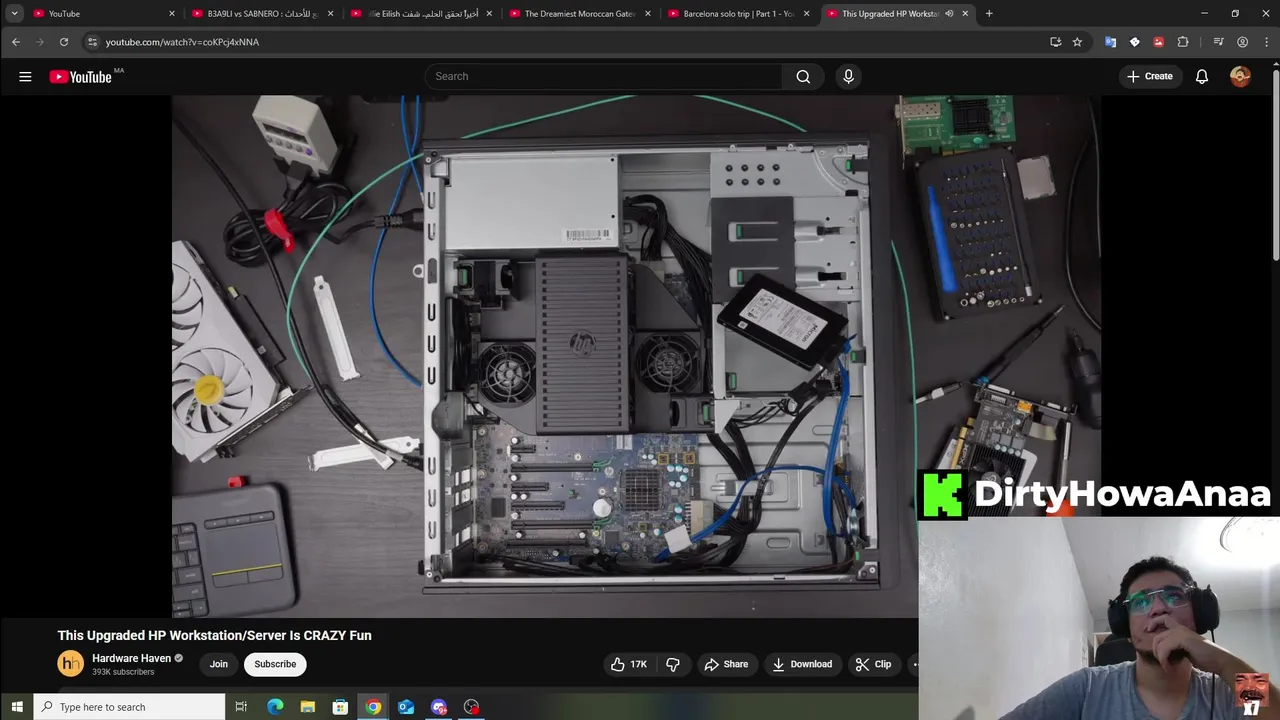This screenshot has height=720, width=1280.
Task: Click the video title 'This Upgraded HP Workstation/Server Is CRAZY Fun'
Action: 214,635
